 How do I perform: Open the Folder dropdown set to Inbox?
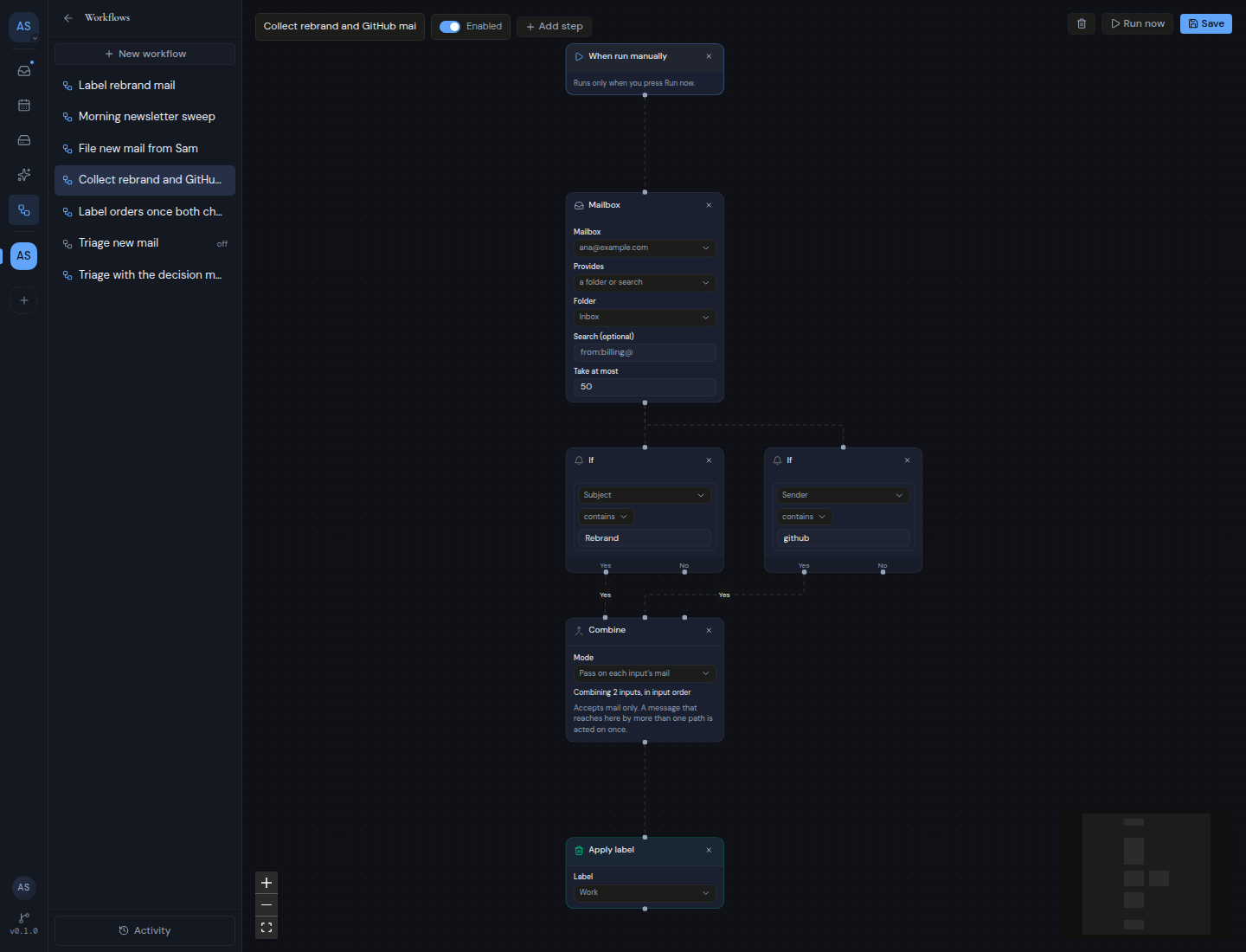tap(645, 318)
